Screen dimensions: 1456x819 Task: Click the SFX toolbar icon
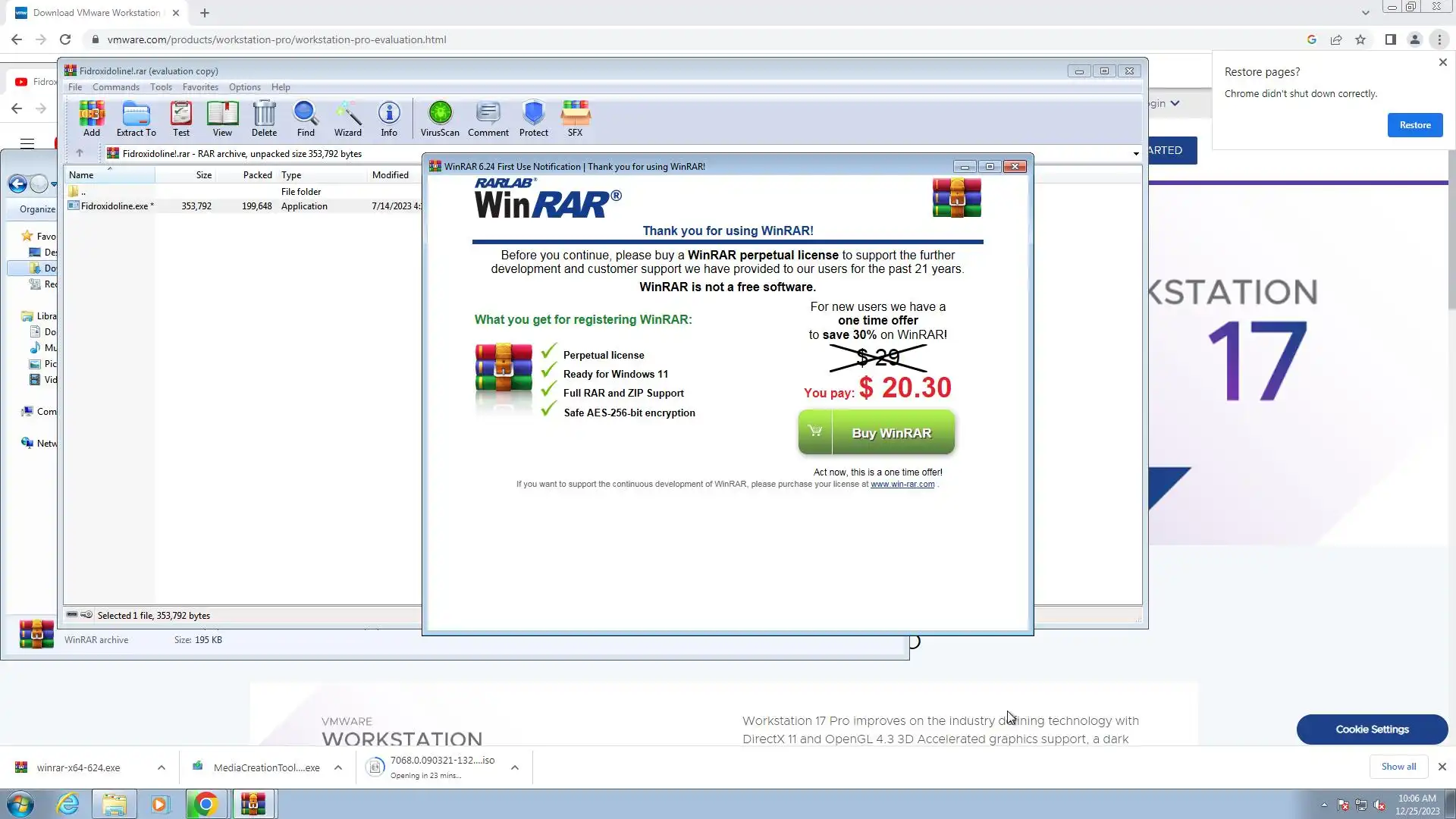575,118
